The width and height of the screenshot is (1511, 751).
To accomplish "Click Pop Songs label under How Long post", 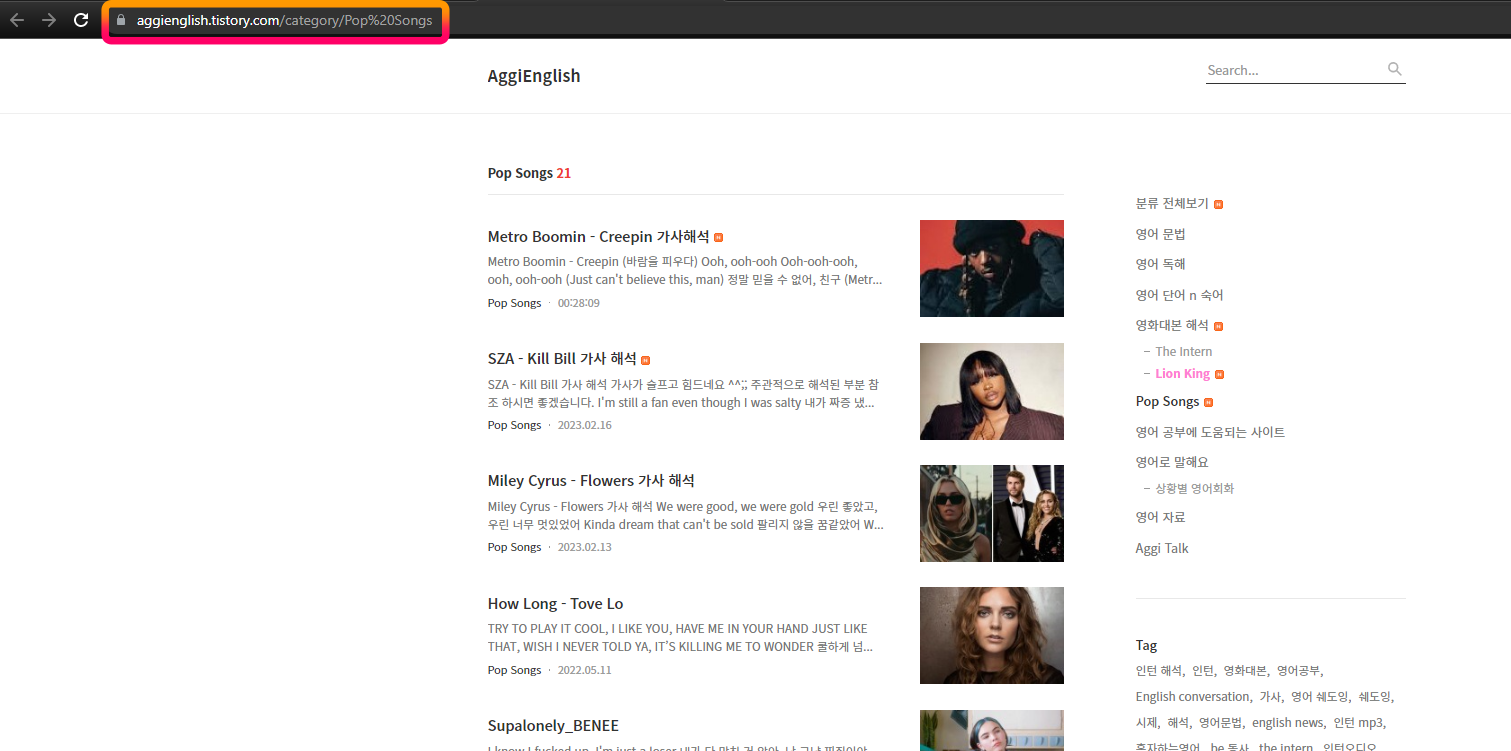I will click(x=514, y=670).
